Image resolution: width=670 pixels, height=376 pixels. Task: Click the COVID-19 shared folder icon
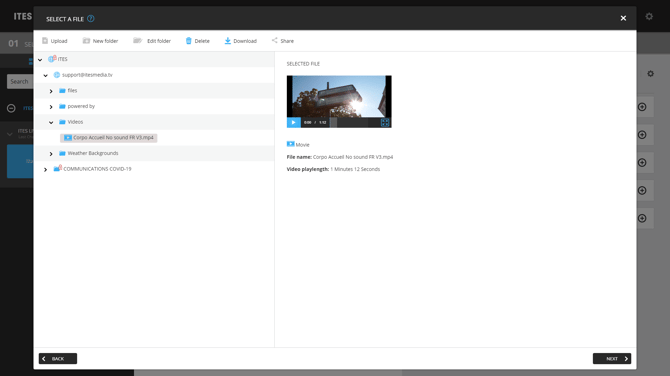point(57,168)
